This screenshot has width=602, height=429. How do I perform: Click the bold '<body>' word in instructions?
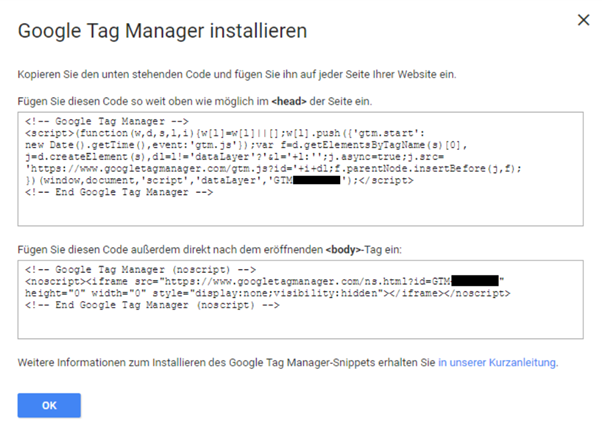point(343,250)
